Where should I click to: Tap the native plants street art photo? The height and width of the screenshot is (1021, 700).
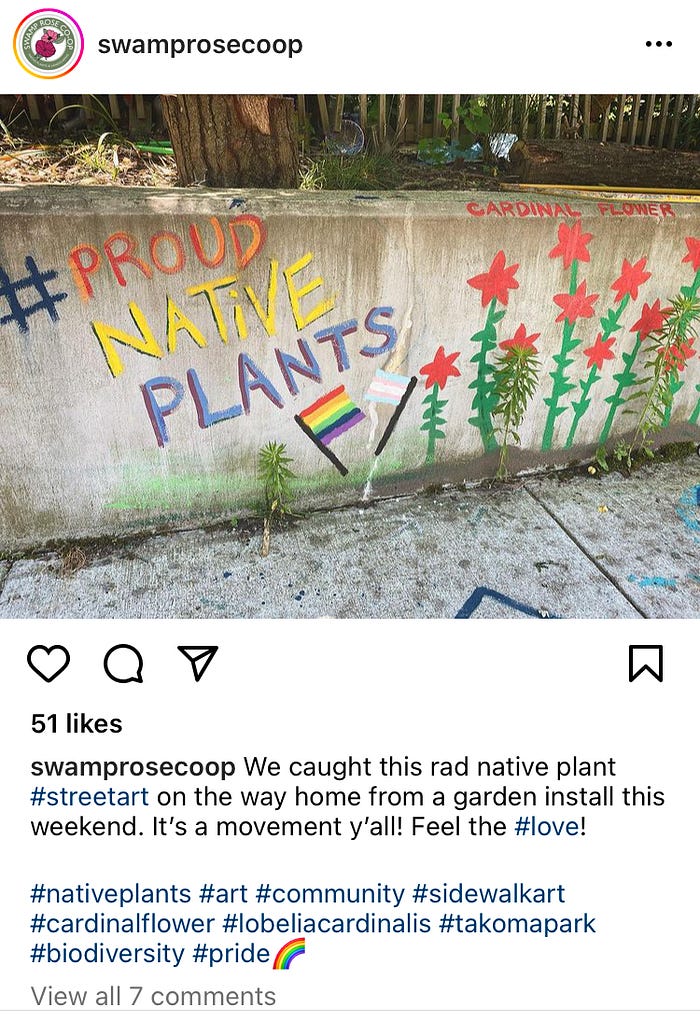pos(350,356)
